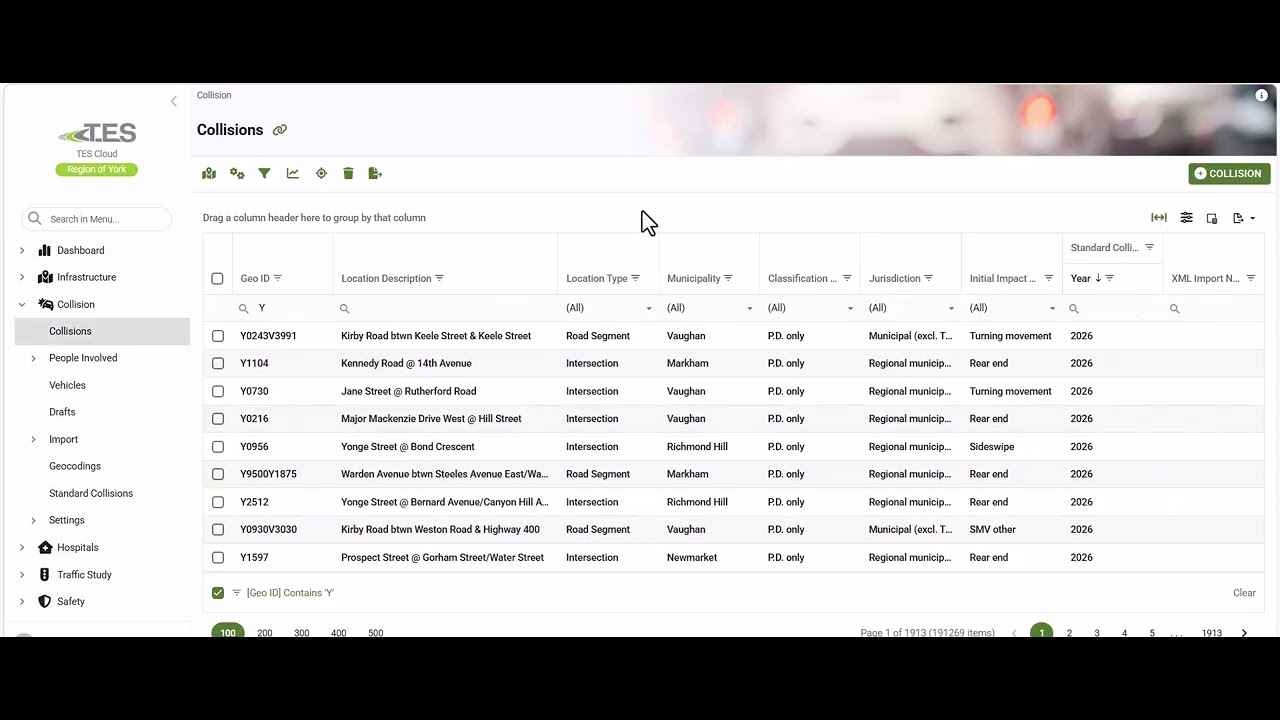Uncheck the Geo ID Contains Y filter checkbox
The height and width of the screenshot is (720, 1280).
218,593
